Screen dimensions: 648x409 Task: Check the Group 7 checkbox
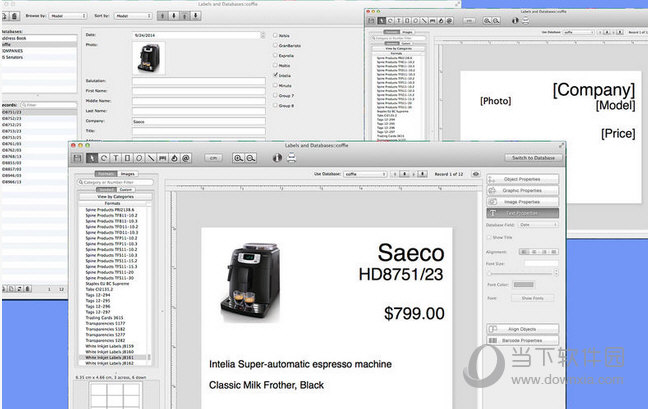coord(275,95)
